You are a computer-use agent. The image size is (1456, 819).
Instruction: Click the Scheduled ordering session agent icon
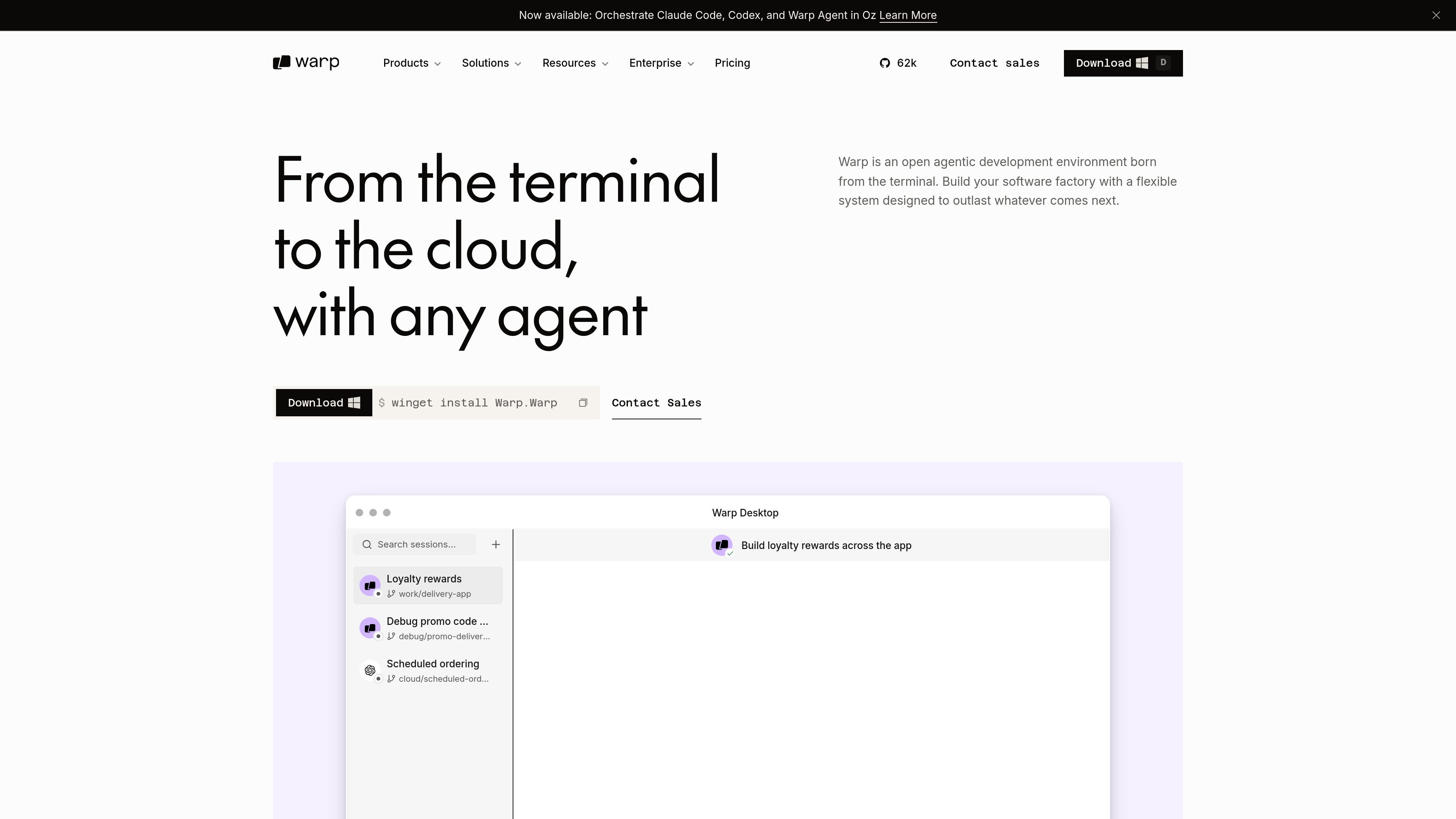point(370,670)
